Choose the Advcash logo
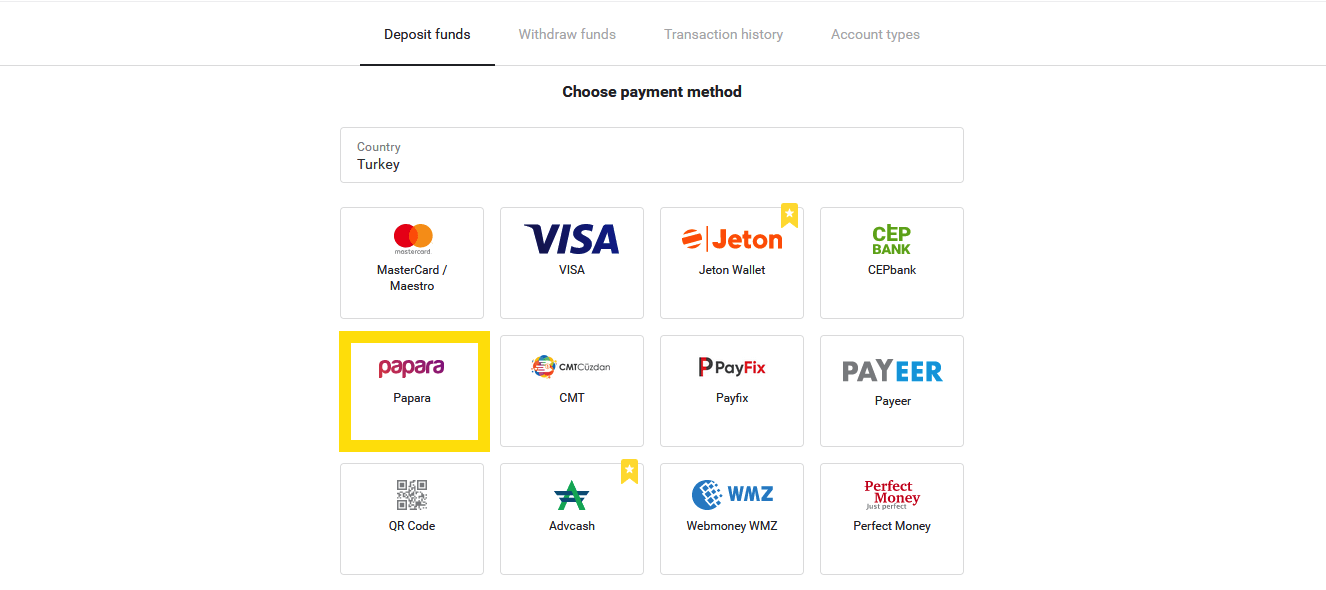The image size is (1326, 590). point(572,495)
